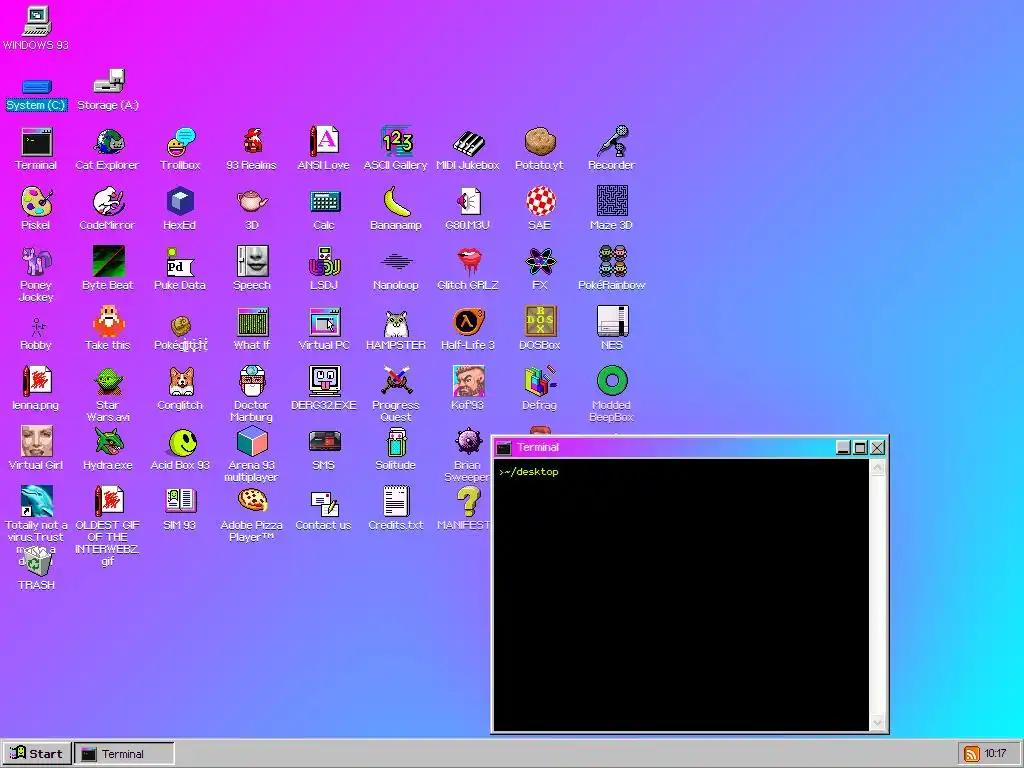Launch the Doctor Marburg icon
The height and width of the screenshot is (768, 1024).
coord(252,382)
